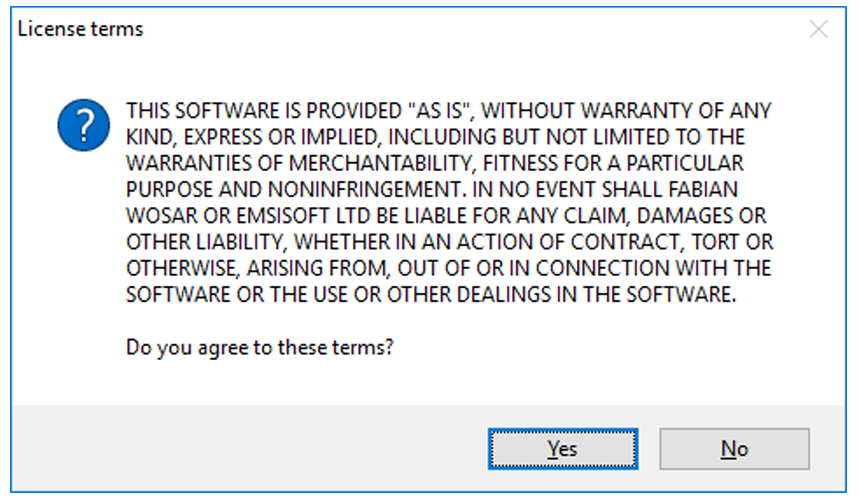861x501 pixels.
Task: Click the line starting "THIS SOFTWARE IS PROVIDED"
Action: [x=449, y=111]
